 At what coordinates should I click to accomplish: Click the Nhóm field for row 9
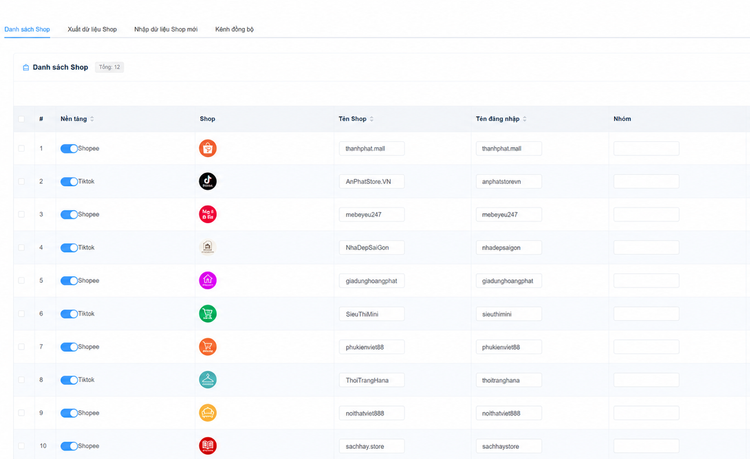click(x=646, y=413)
